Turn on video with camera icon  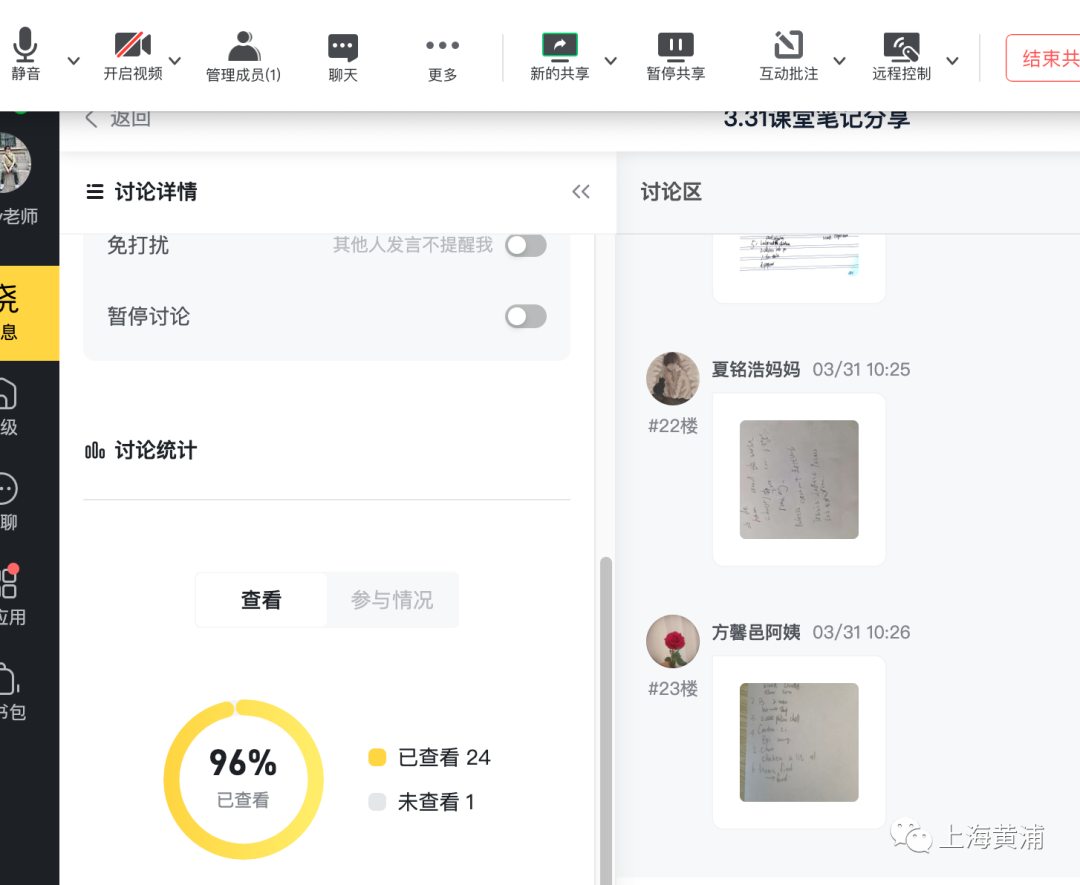[x=132, y=47]
